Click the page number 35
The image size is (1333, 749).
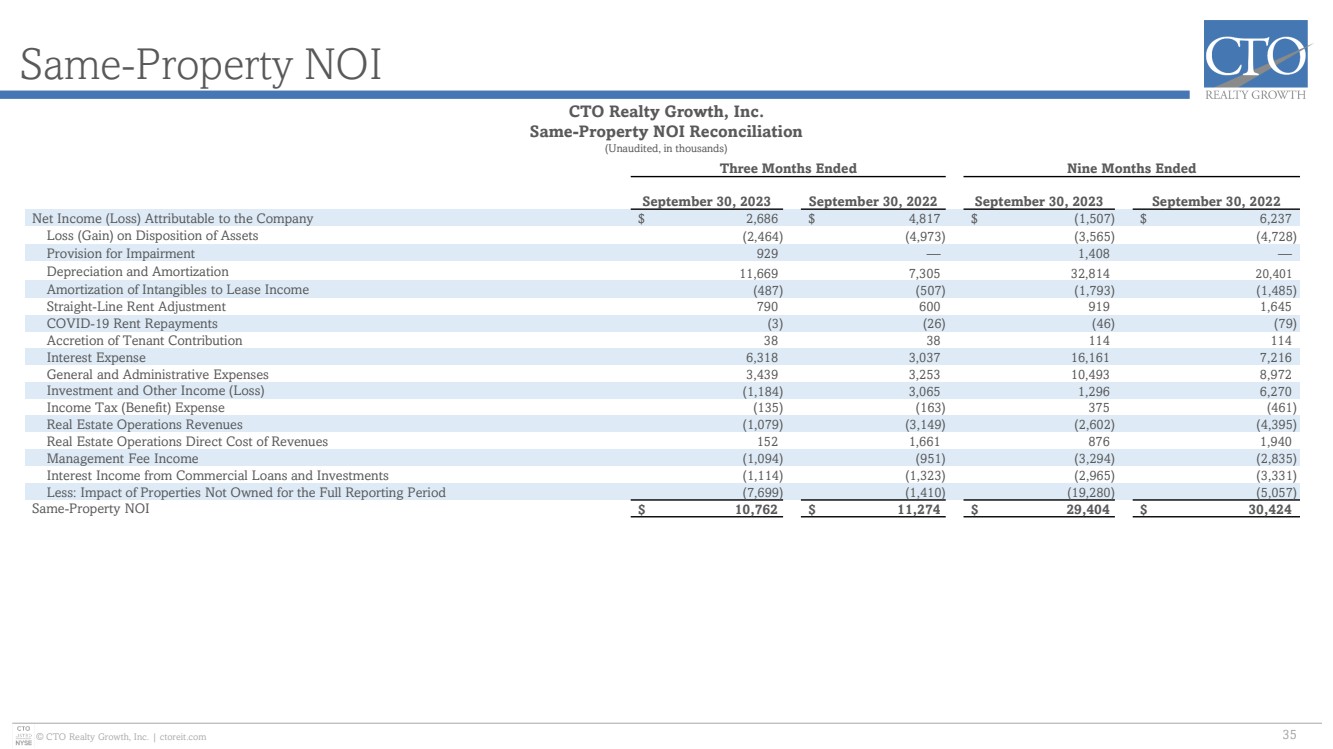pos(1289,735)
